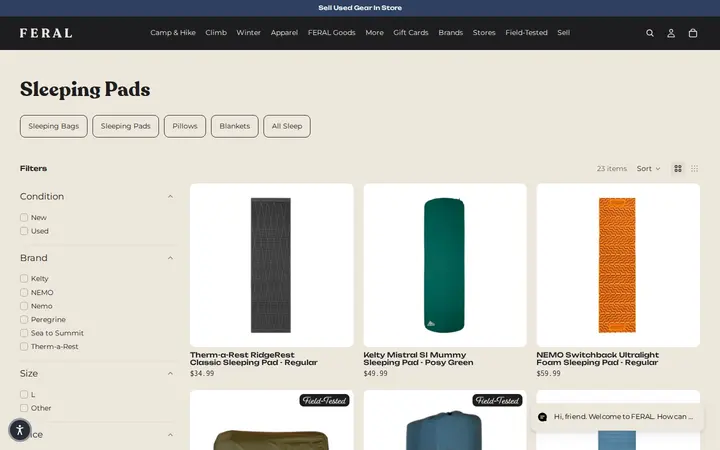Check the L size filter
720x450 pixels.
tap(24, 394)
